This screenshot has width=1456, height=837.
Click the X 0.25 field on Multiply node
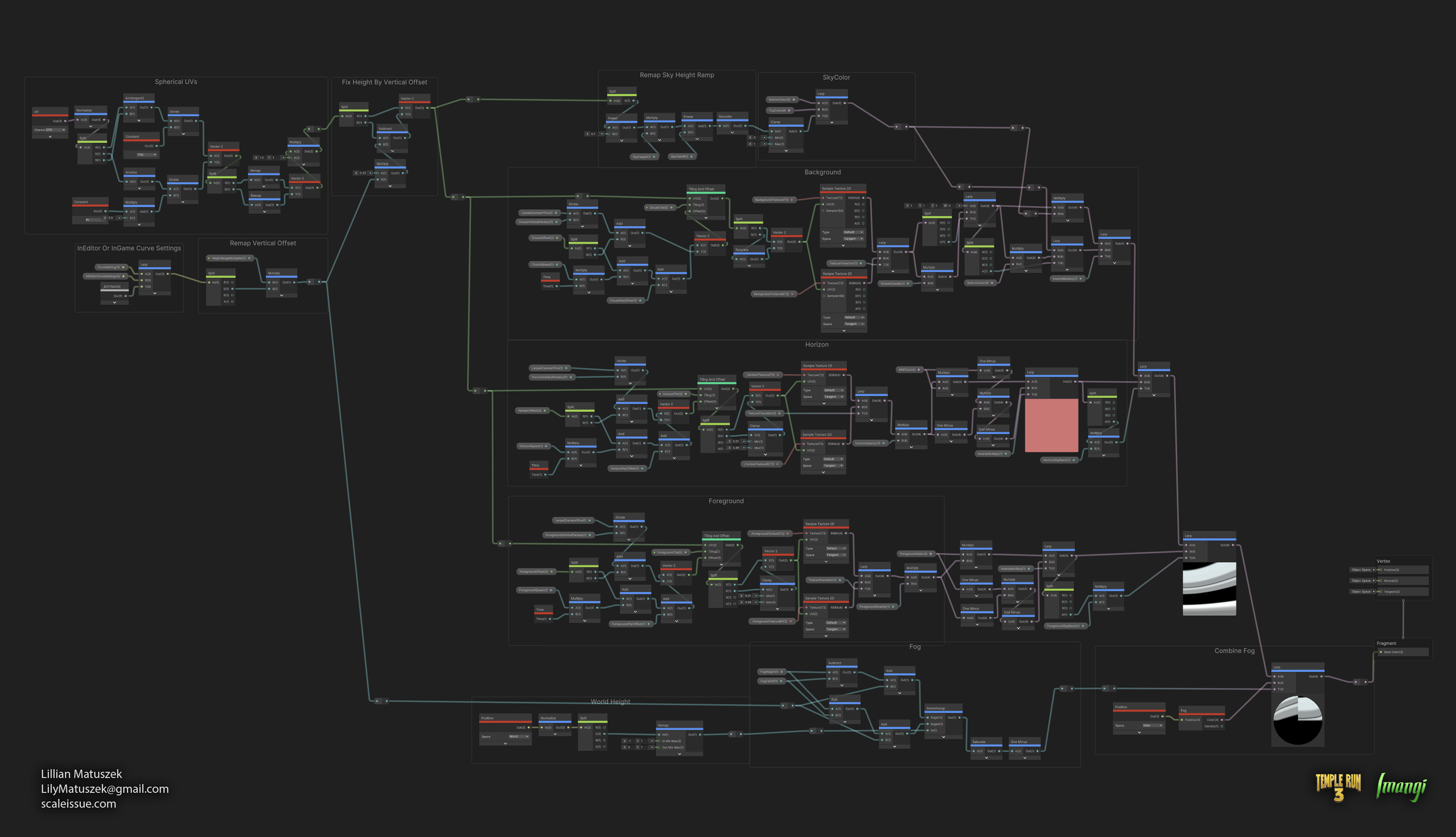coord(362,173)
